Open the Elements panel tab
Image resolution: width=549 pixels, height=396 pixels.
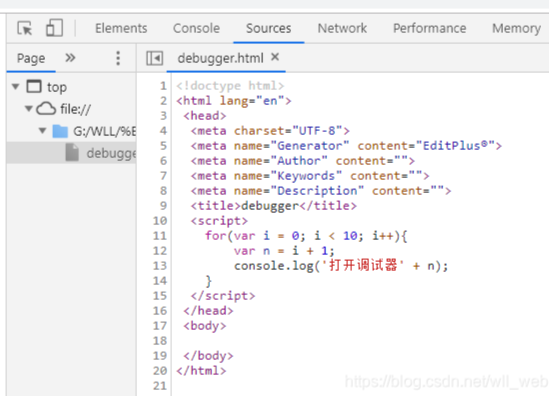tap(121, 28)
